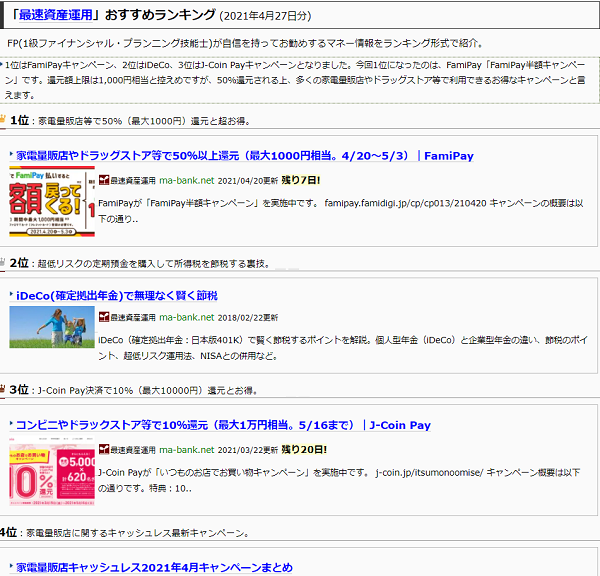This screenshot has width=600, height=576.
Task: Click the 2021/04/20更新 date text
Action: tap(248, 181)
